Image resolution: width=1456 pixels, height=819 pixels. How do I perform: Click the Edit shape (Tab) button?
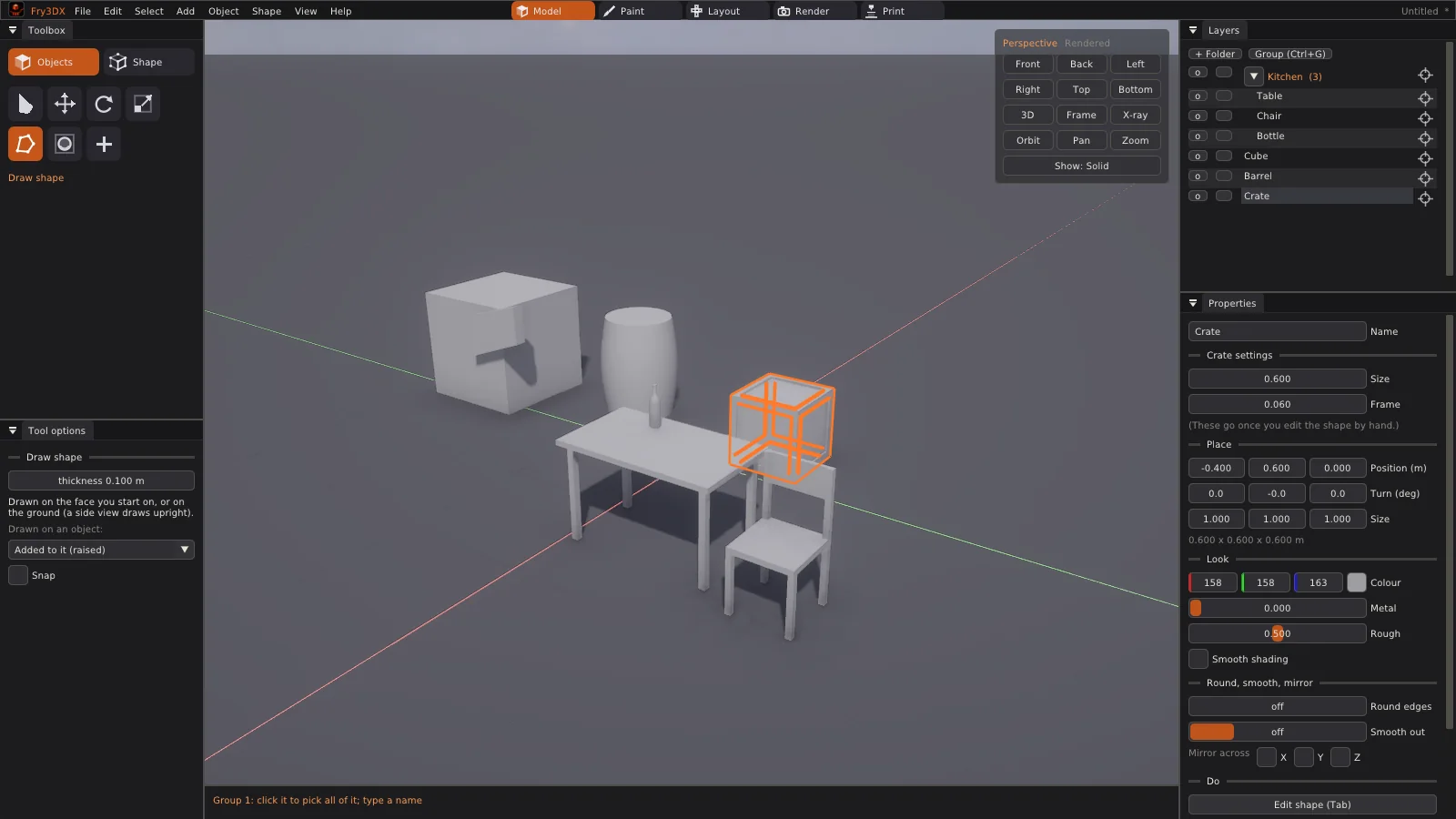1312,804
